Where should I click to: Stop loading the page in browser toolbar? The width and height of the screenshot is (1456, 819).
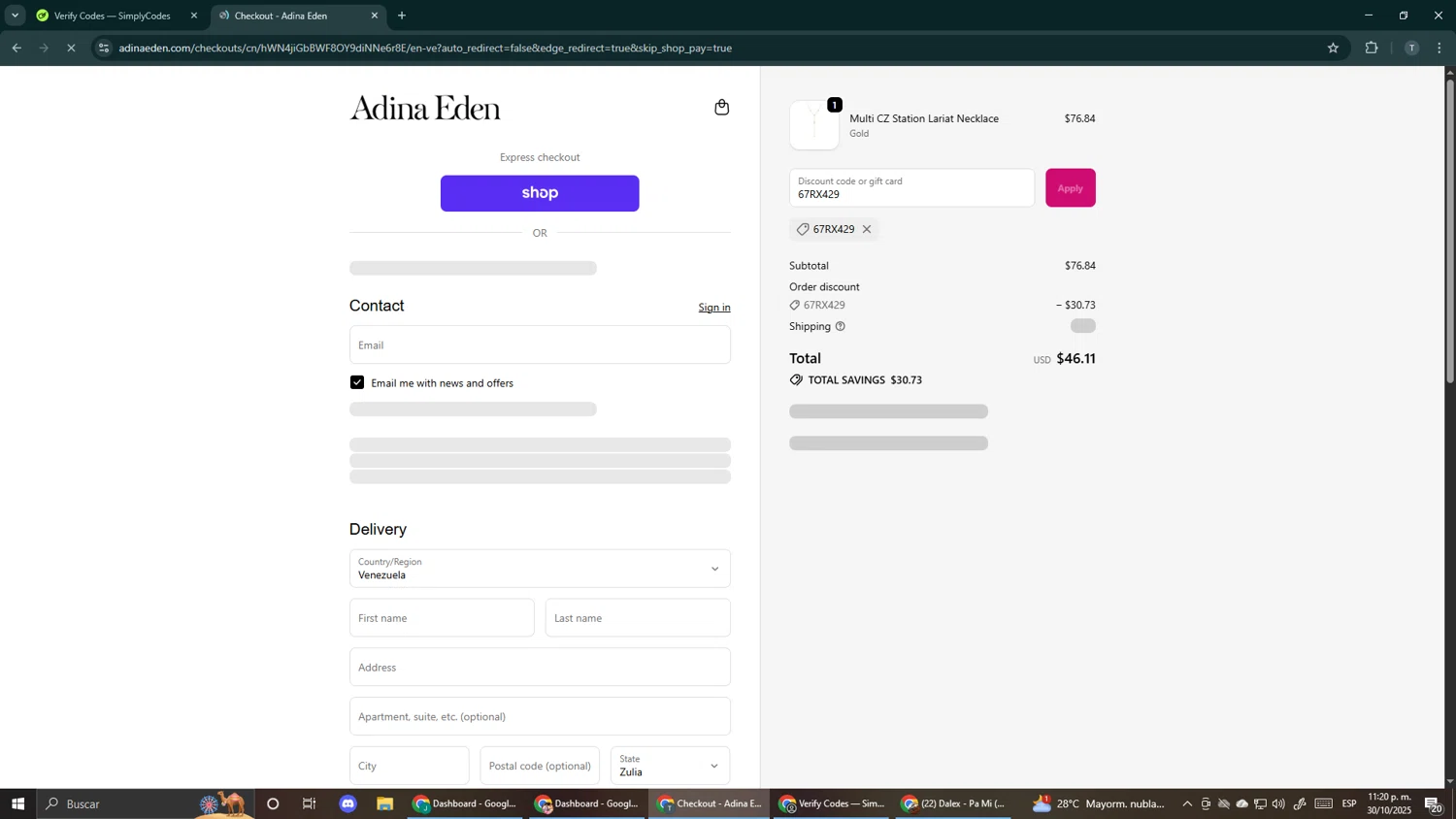point(71,48)
